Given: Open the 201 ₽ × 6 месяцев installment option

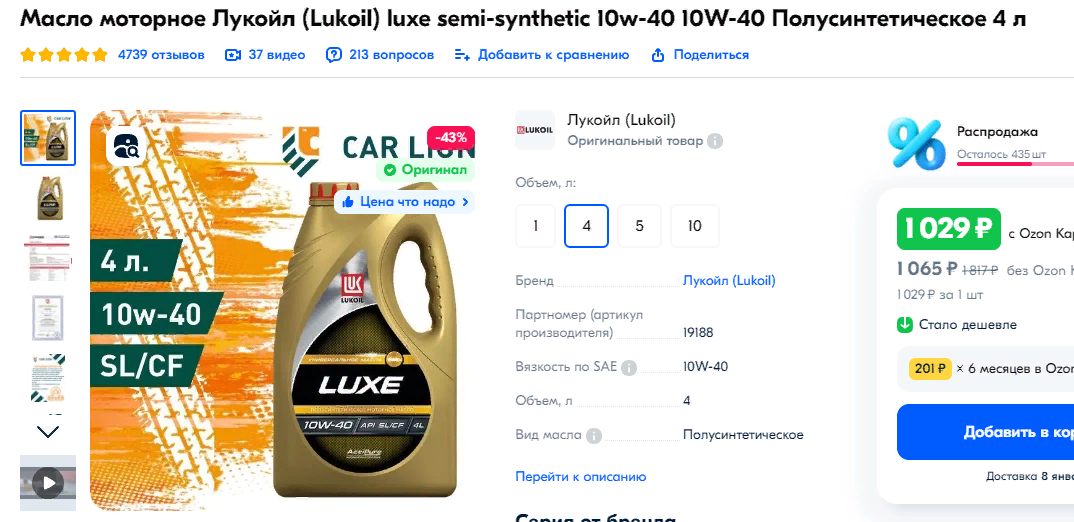Looking at the screenshot, I should point(986,369).
